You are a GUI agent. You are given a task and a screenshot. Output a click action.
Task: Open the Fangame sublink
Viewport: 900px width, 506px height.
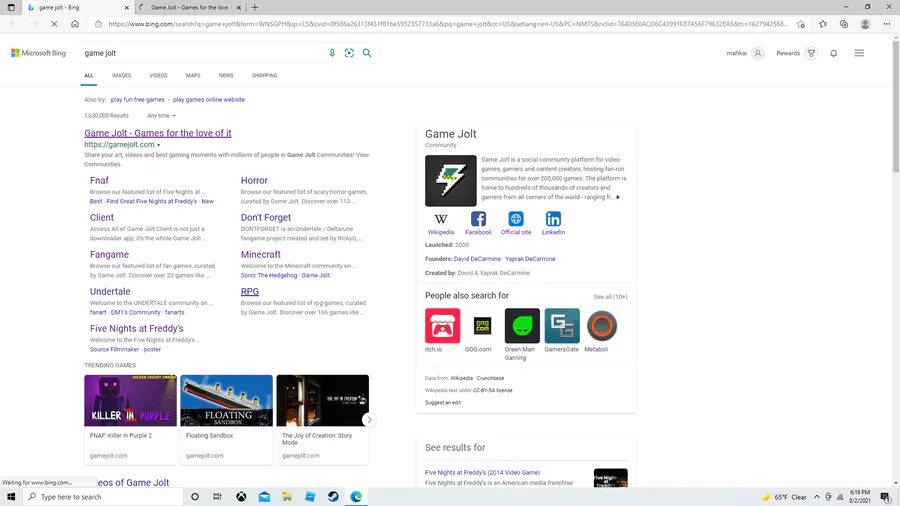pyautogui.click(x=109, y=254)
